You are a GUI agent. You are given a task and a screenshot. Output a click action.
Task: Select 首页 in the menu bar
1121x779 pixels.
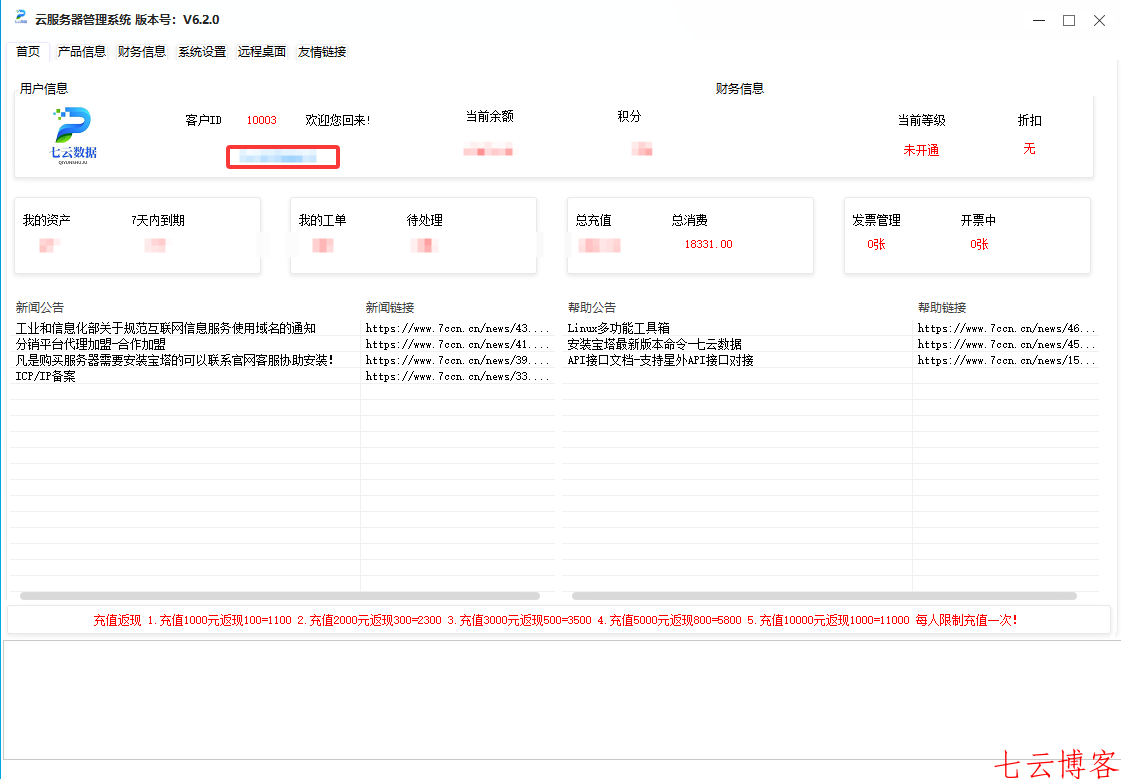26,51
